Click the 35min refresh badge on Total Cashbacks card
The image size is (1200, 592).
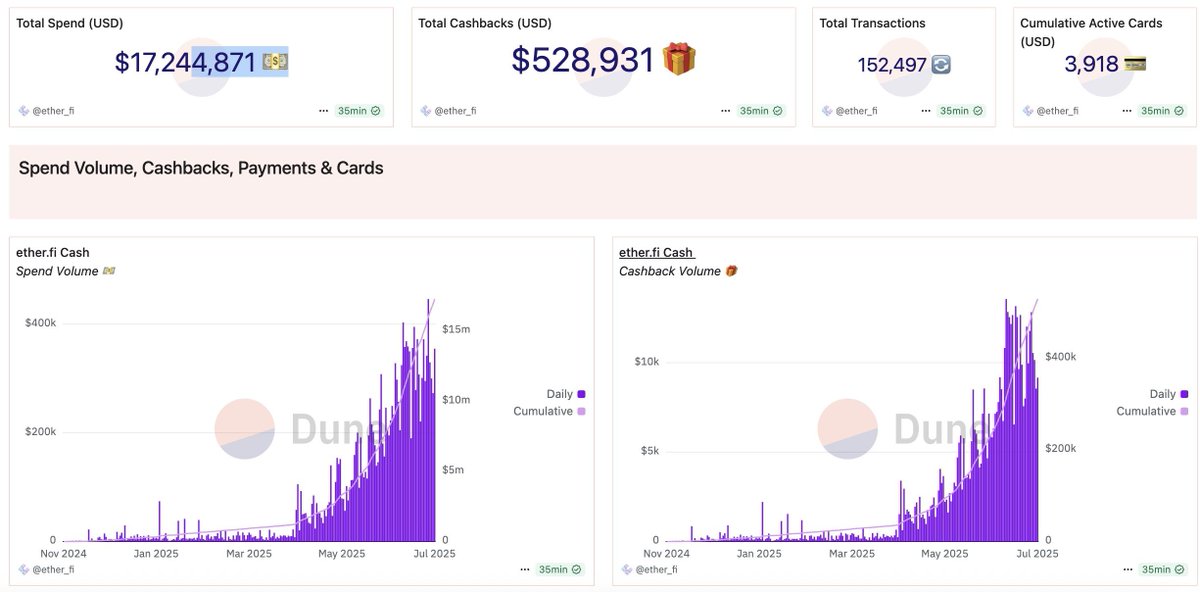pos(760,111)
